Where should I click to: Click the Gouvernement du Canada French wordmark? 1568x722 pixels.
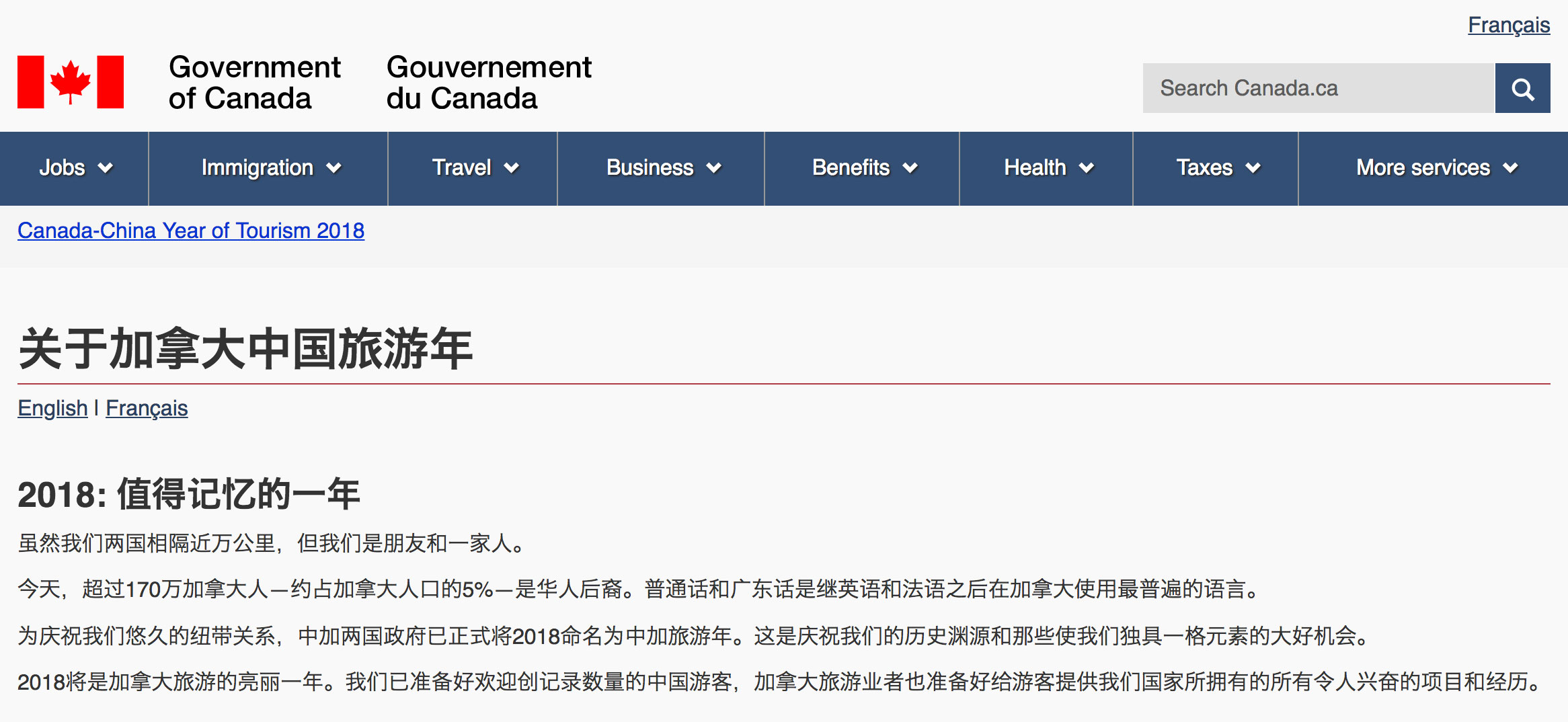[489, 83]
